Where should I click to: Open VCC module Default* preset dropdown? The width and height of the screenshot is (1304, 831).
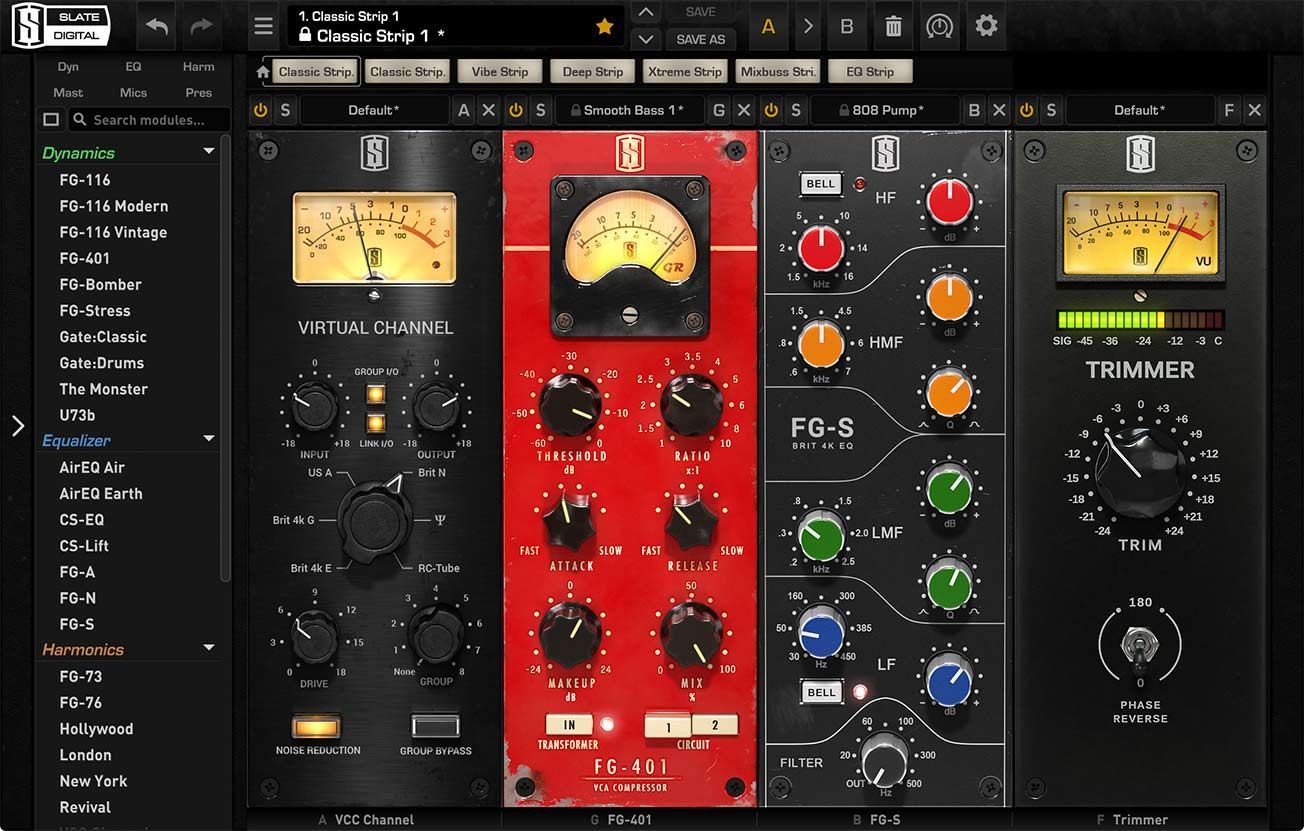pyautogui.click(x=374, y=110)
